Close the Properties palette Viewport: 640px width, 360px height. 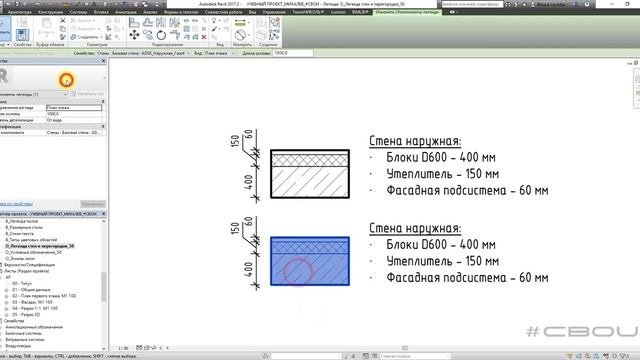(x=103, y=61)
